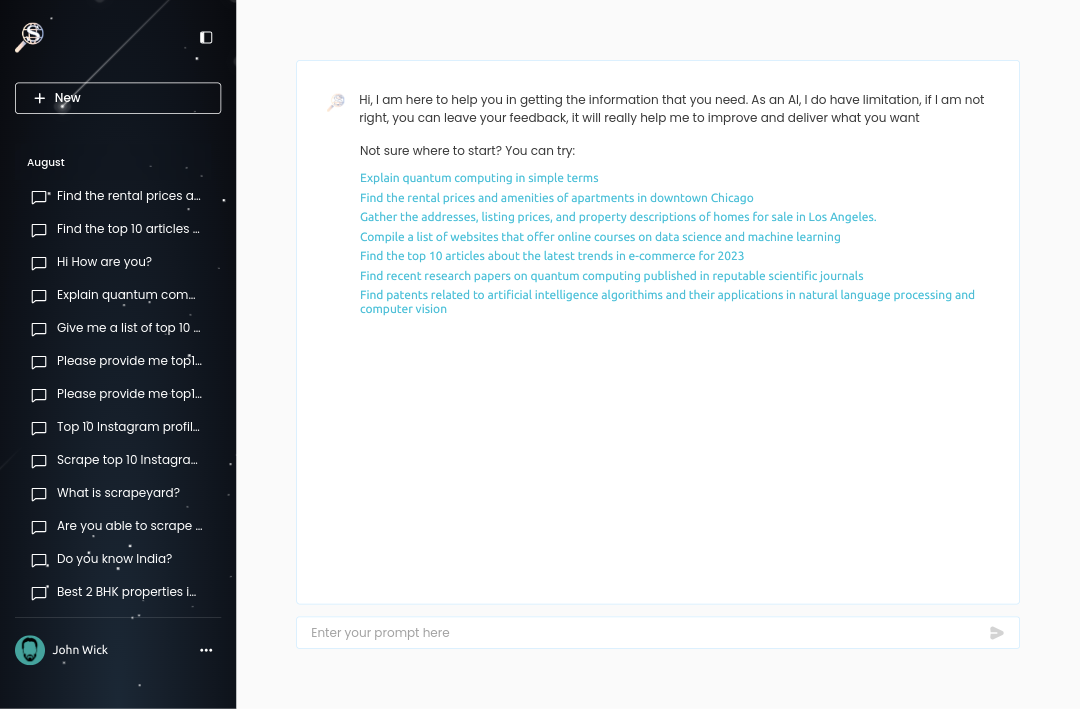Screen dimensions: 1080x709
Task: Open 'Find the rental prices' chat history
Action: coord(128,196)
